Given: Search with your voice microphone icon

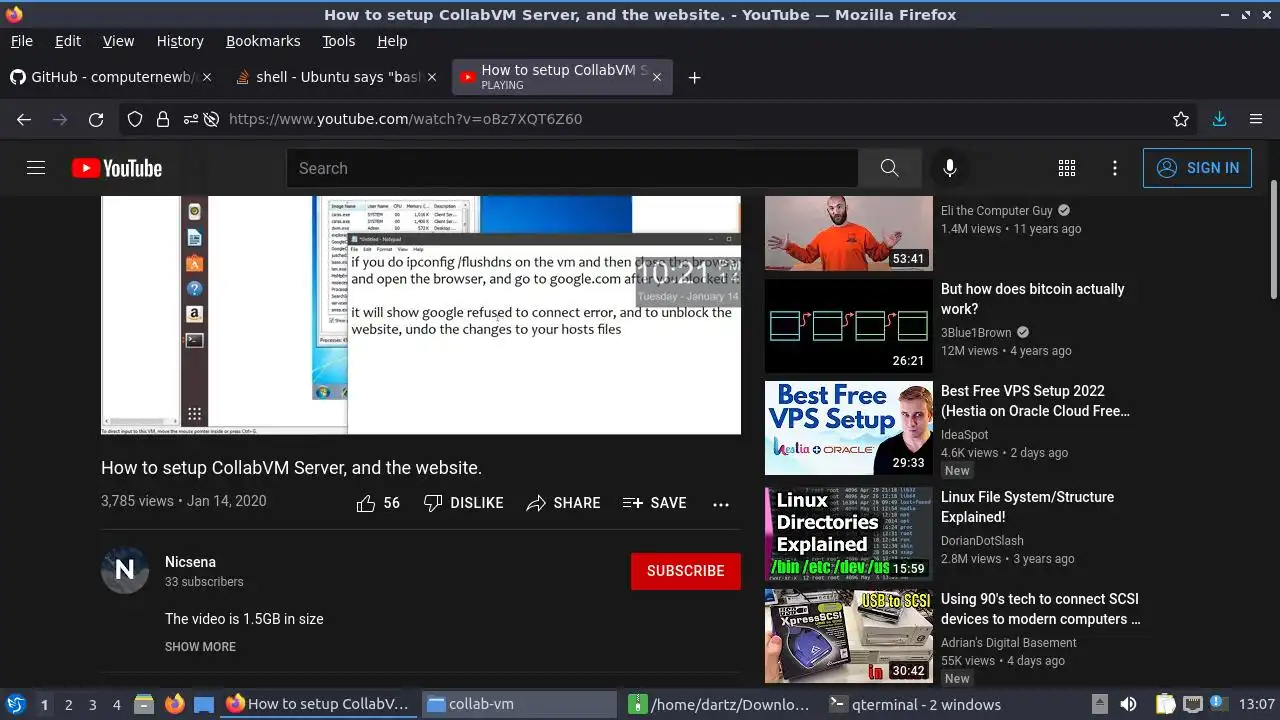Looking at the screenshot, I should (x=950, y=168).
